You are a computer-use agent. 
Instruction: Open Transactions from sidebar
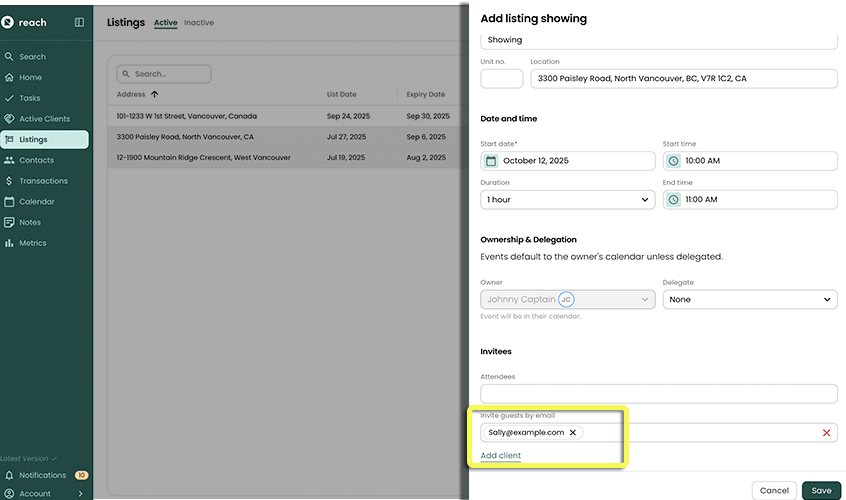click(x=43, y=181)
